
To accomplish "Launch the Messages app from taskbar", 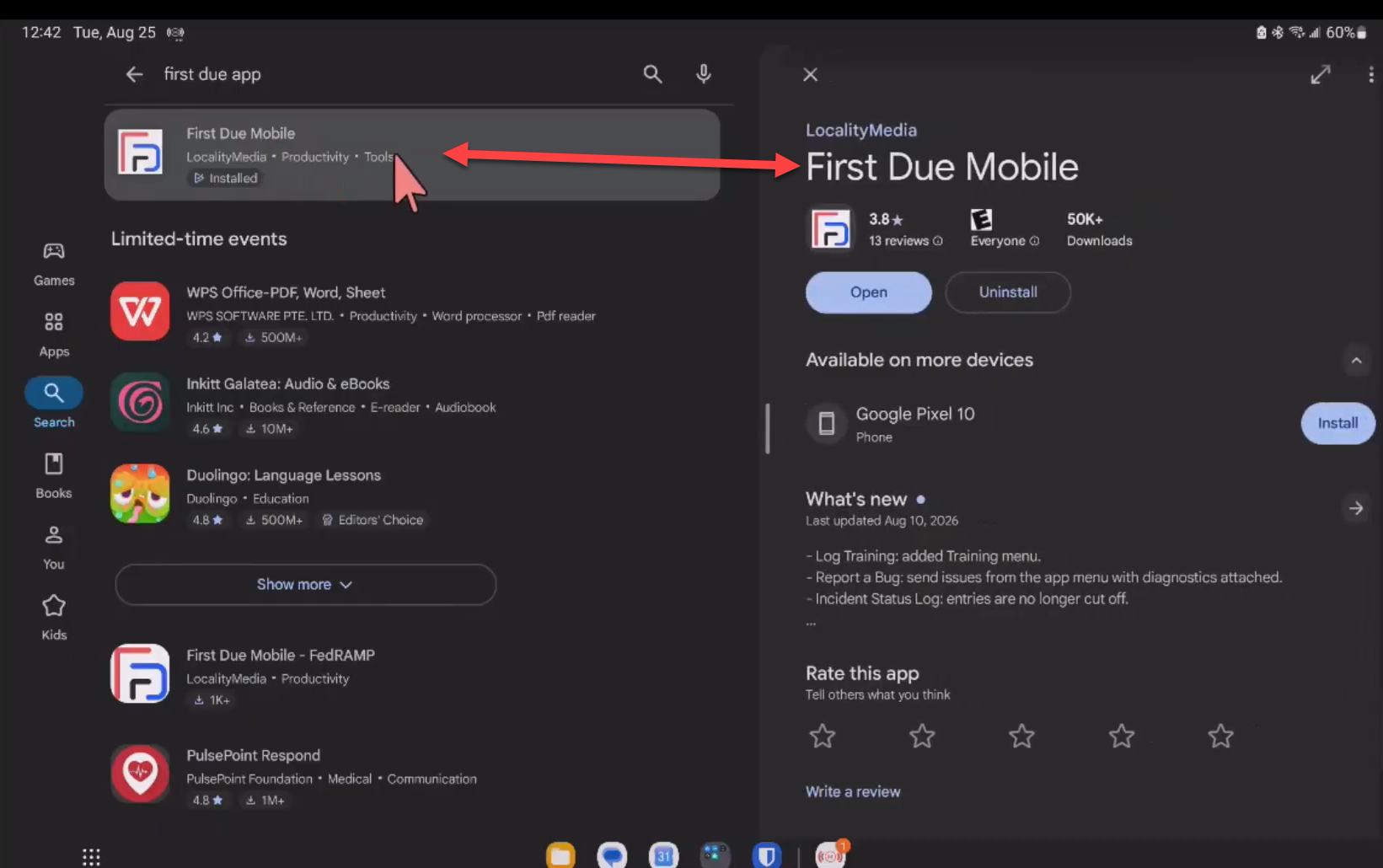I will pyautogui.click(x=613, y=856).
